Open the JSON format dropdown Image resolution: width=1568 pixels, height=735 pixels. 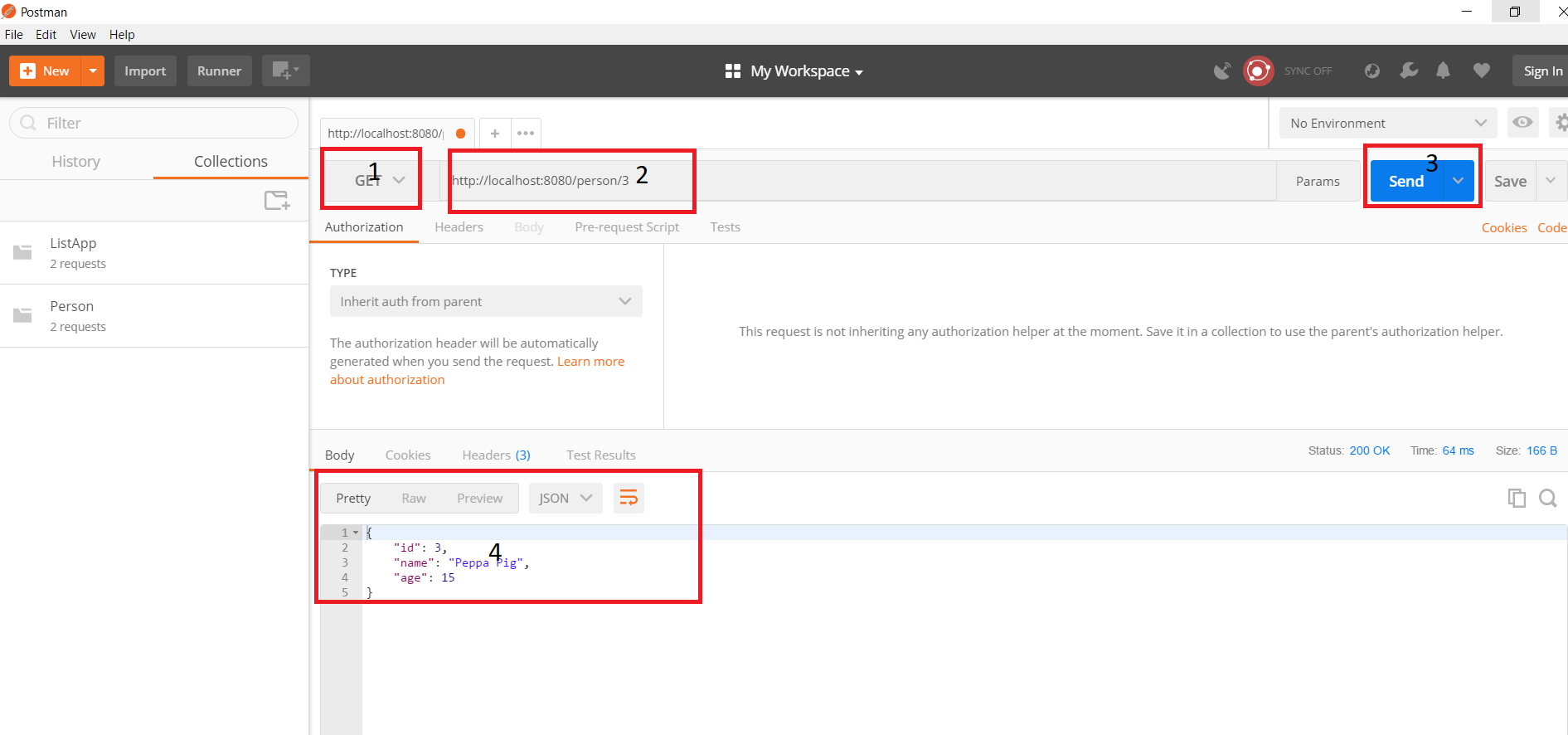[x=565, y=498]
